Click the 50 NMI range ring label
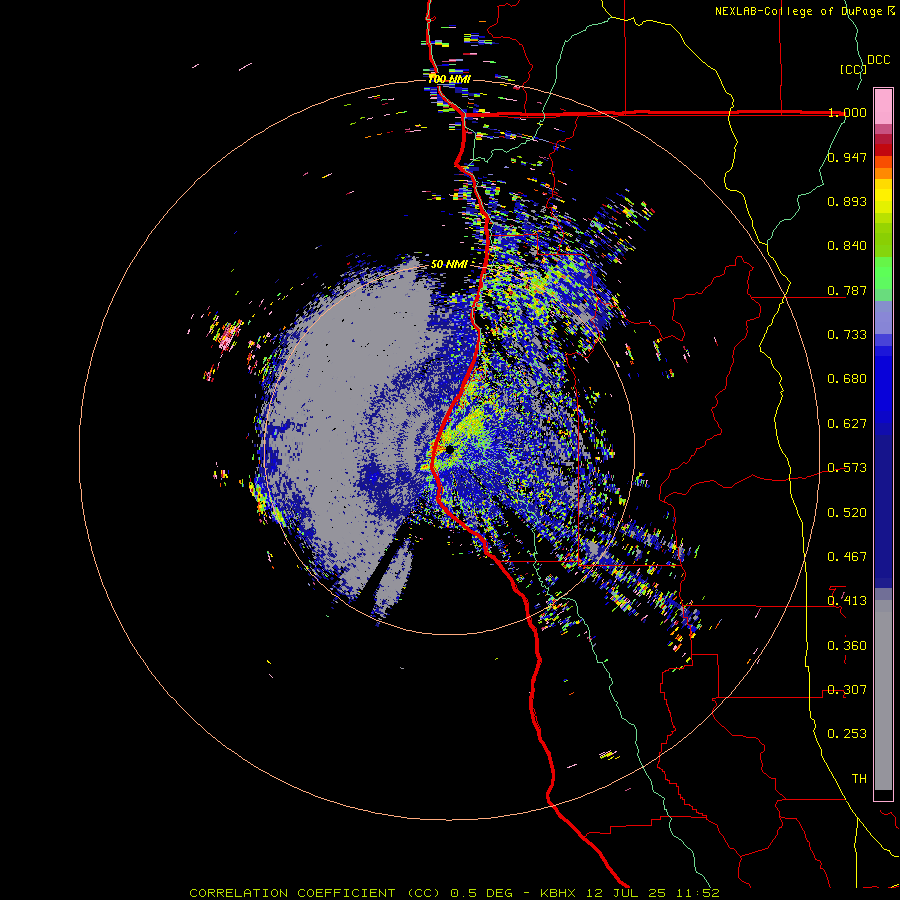The image size is (900, 900). (x=449, y=264)
